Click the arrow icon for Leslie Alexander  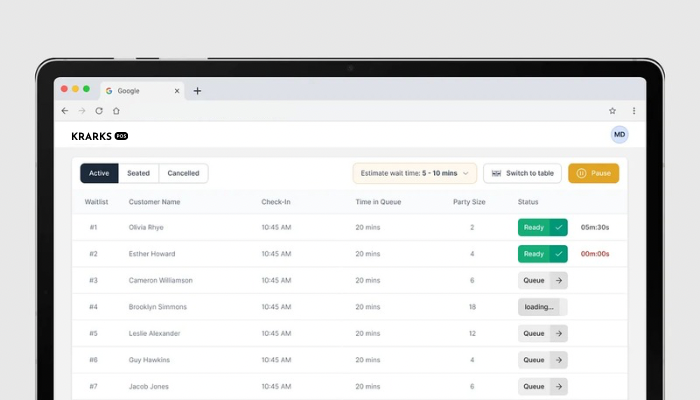pyautogui.click(x=559, y=333)
